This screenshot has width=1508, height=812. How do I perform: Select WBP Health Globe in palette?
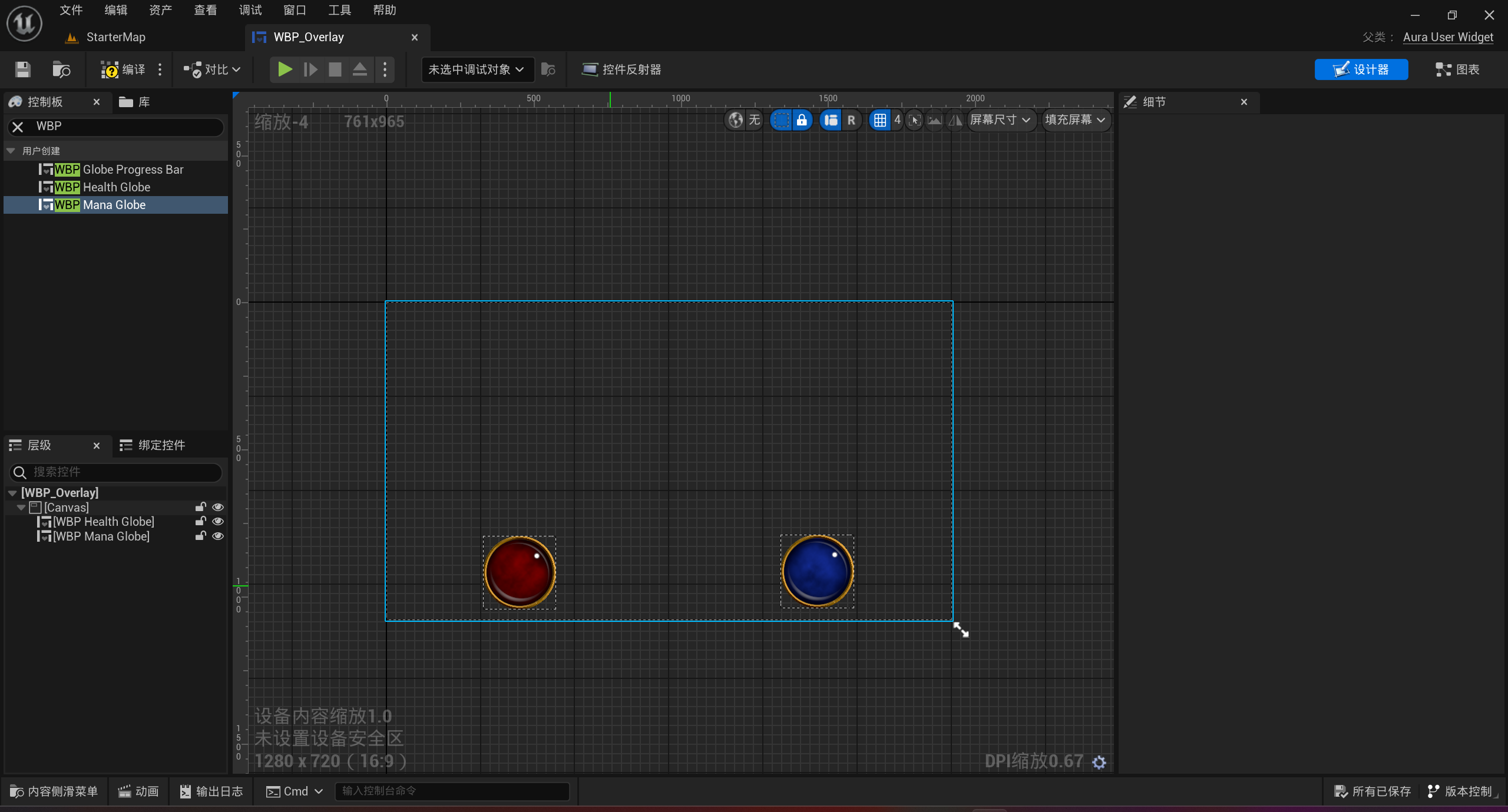pos(115,187)
